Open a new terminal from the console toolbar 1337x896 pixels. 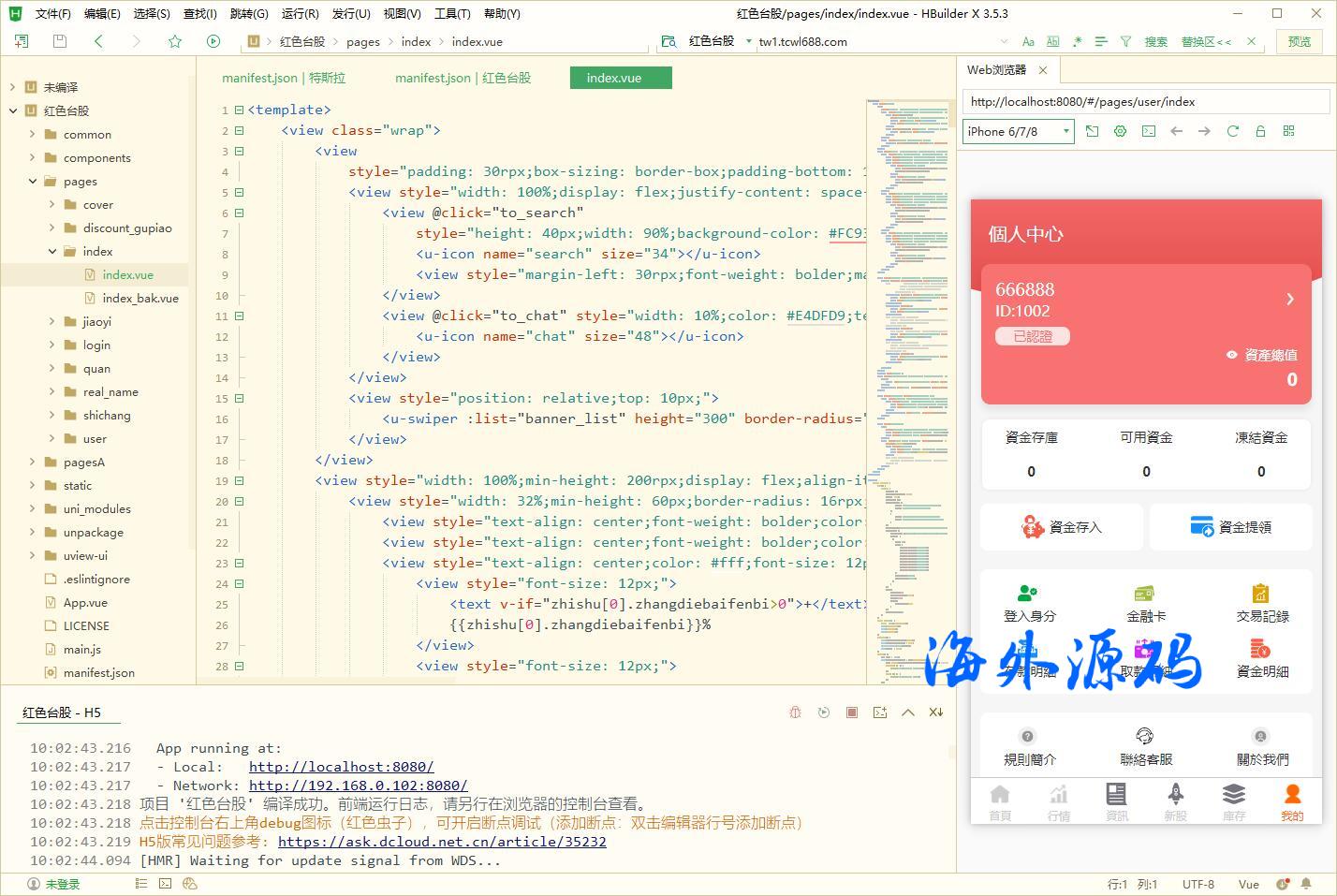[x=879, y=712]
